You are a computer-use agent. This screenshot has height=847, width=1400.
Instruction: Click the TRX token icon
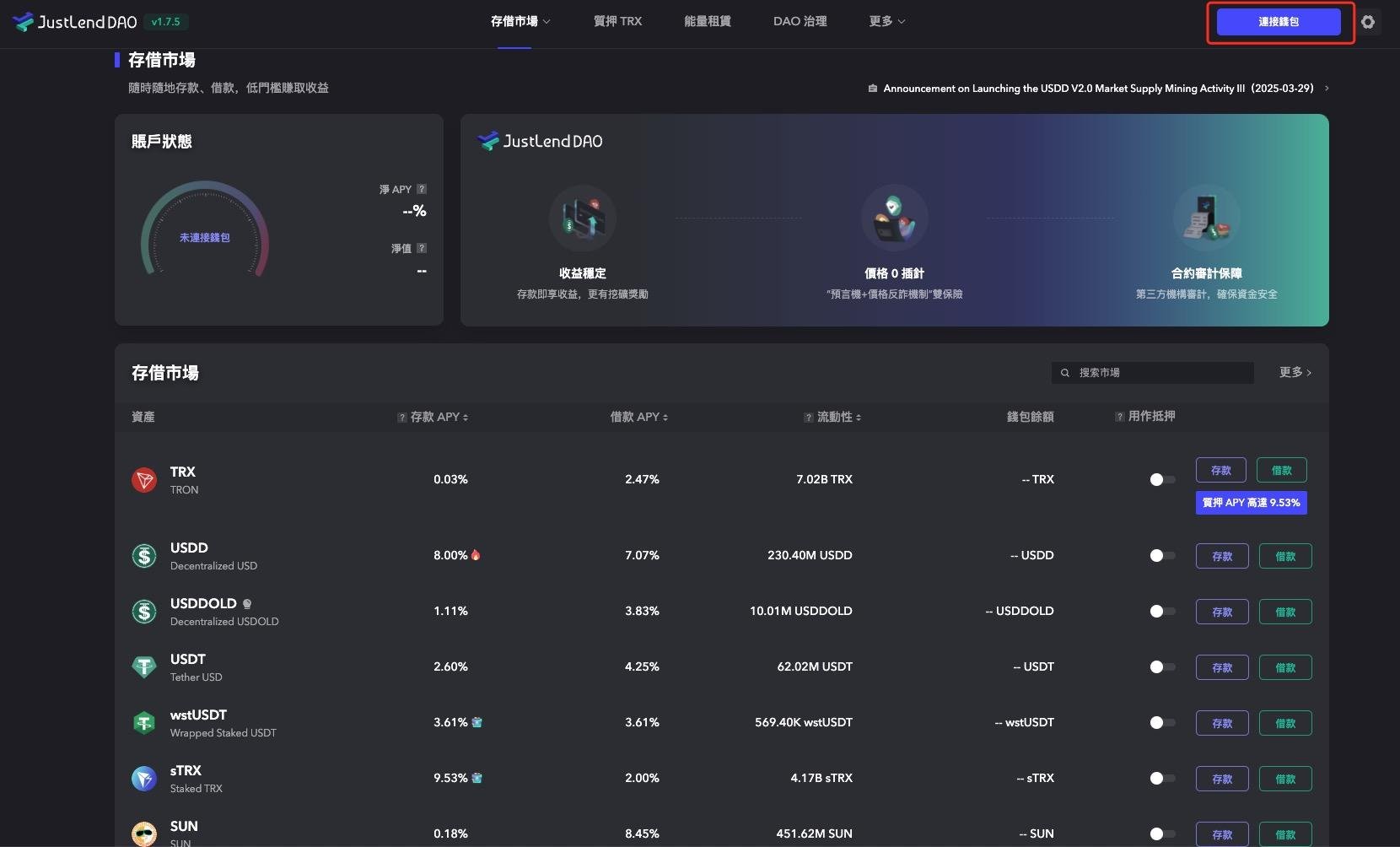tap(144, 480)
